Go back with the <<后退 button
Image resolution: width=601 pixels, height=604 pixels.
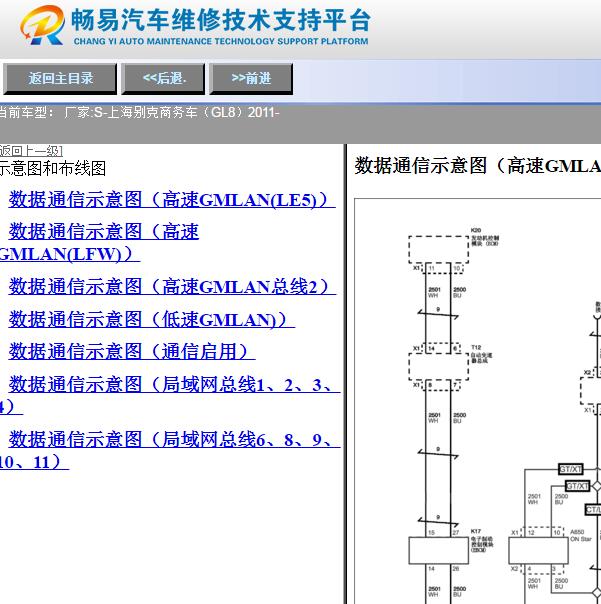coord(163,79)
